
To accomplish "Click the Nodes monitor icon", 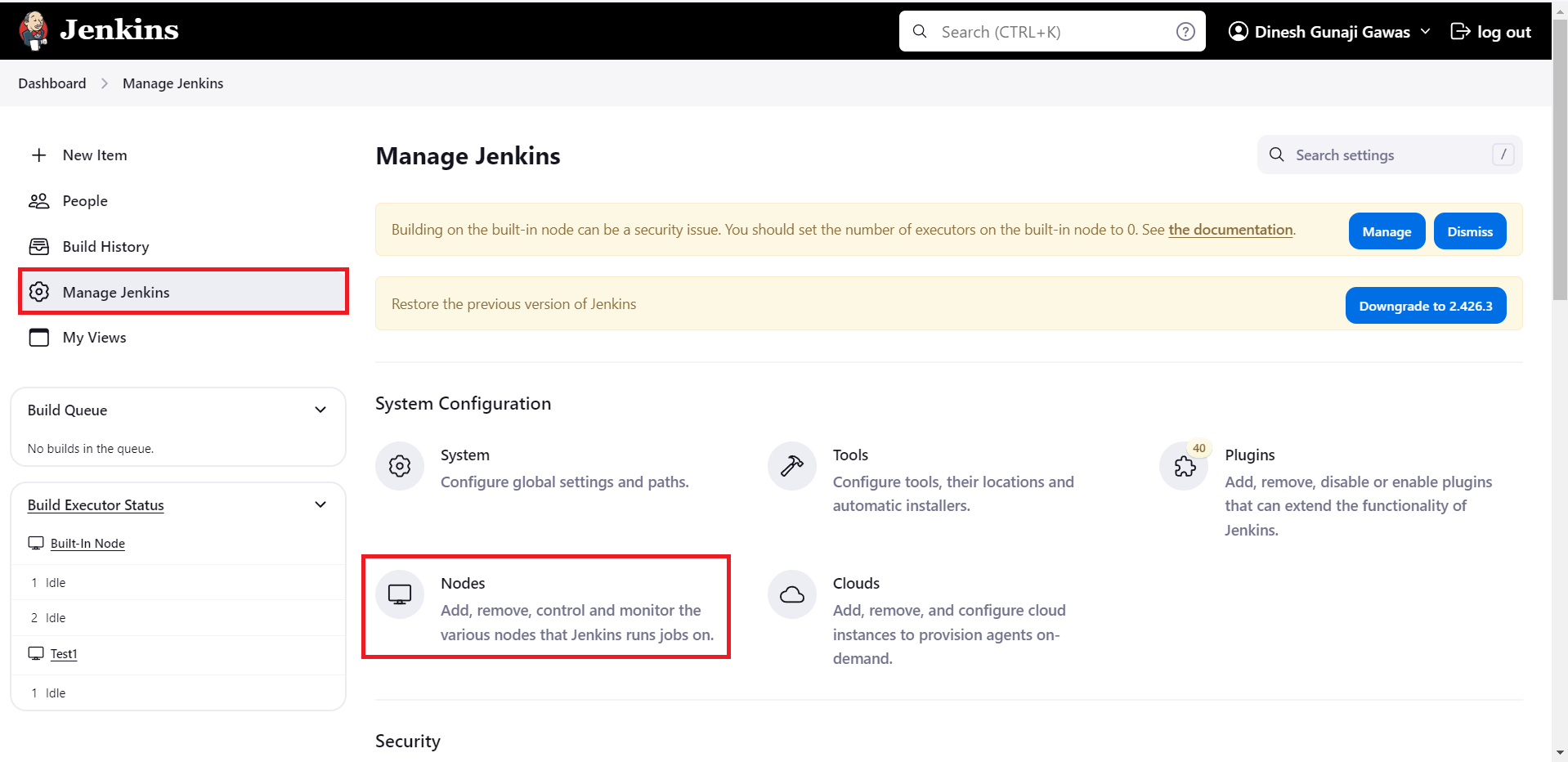I will [400, 594].
